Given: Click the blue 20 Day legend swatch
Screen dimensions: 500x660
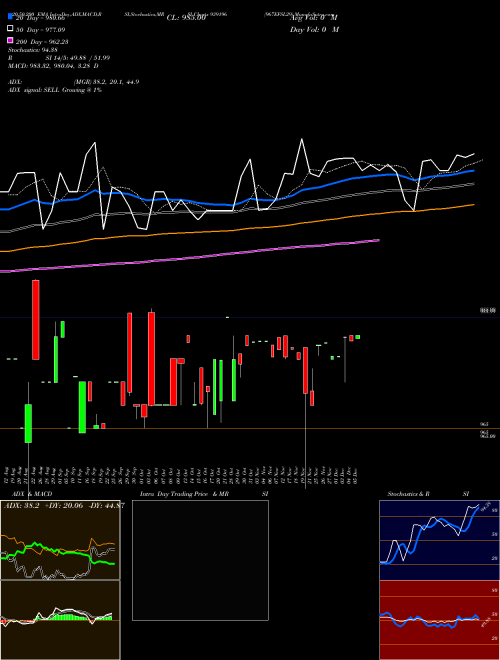Looking at the screenshot, I should click(10, 16).
